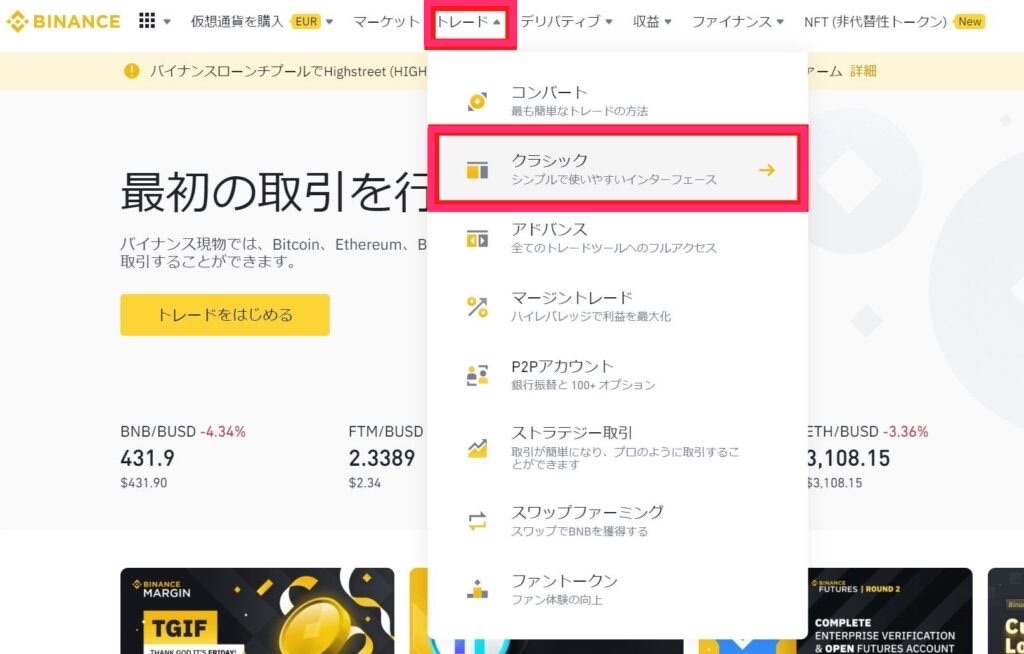Open the FTM/BUSD price ticker

(386, 457)
